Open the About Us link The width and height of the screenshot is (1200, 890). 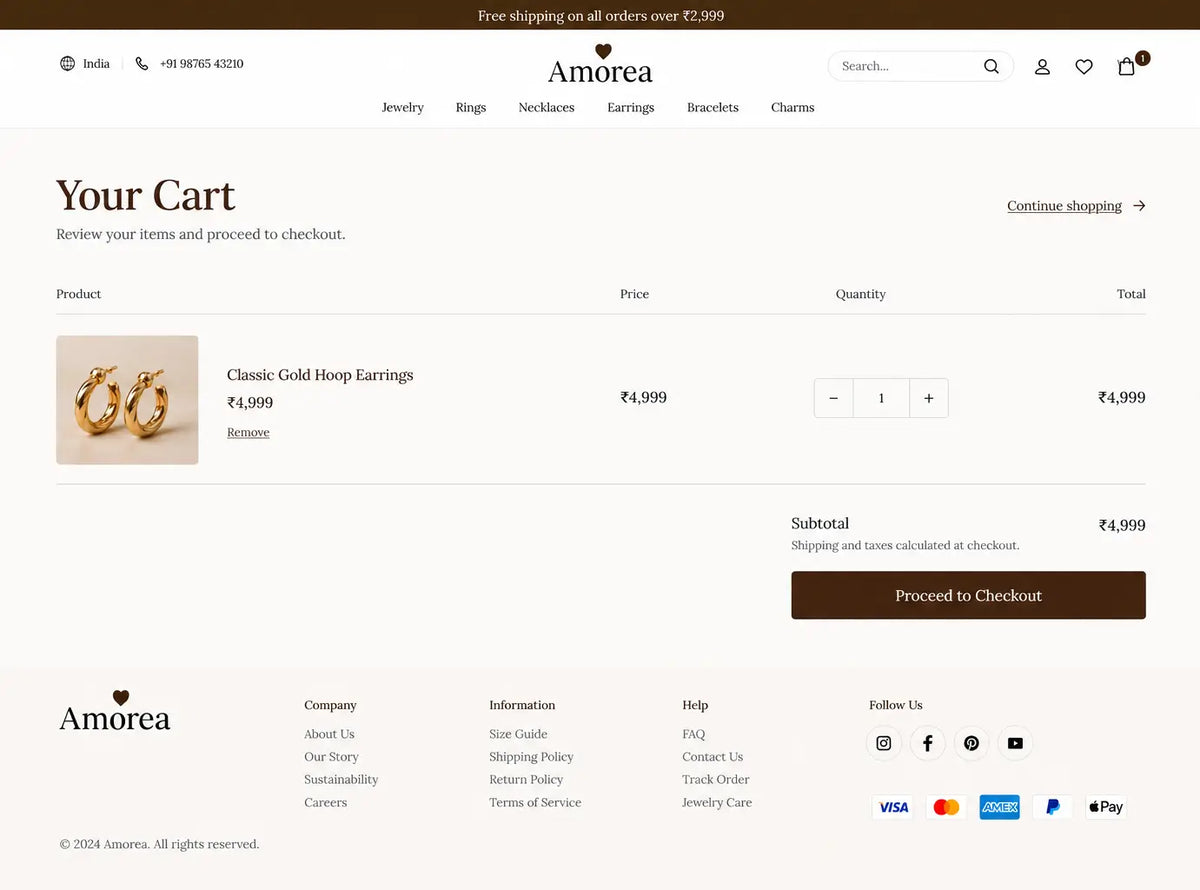[x=329, y=734]
